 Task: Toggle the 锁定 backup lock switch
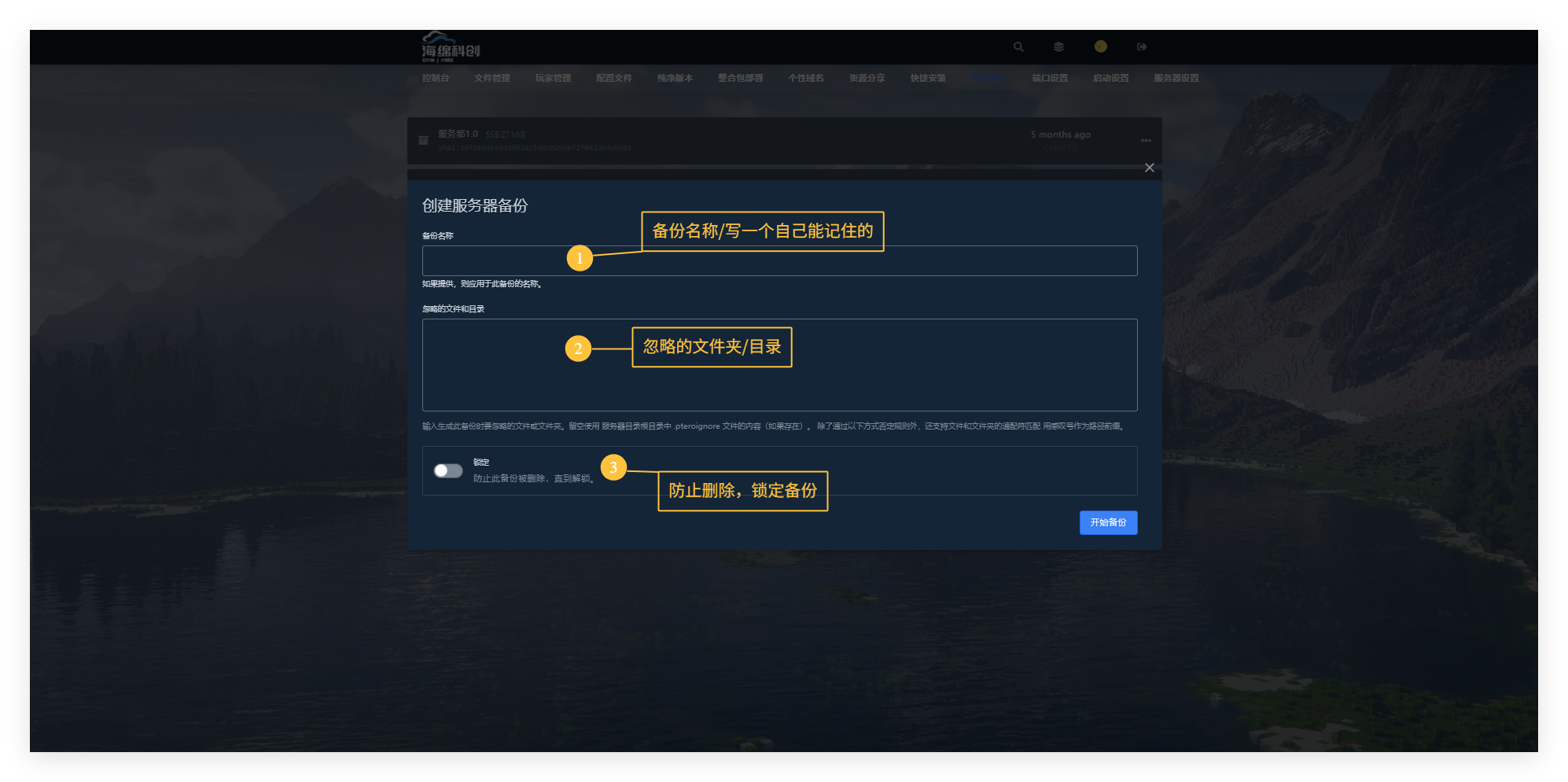click(448, 470)
